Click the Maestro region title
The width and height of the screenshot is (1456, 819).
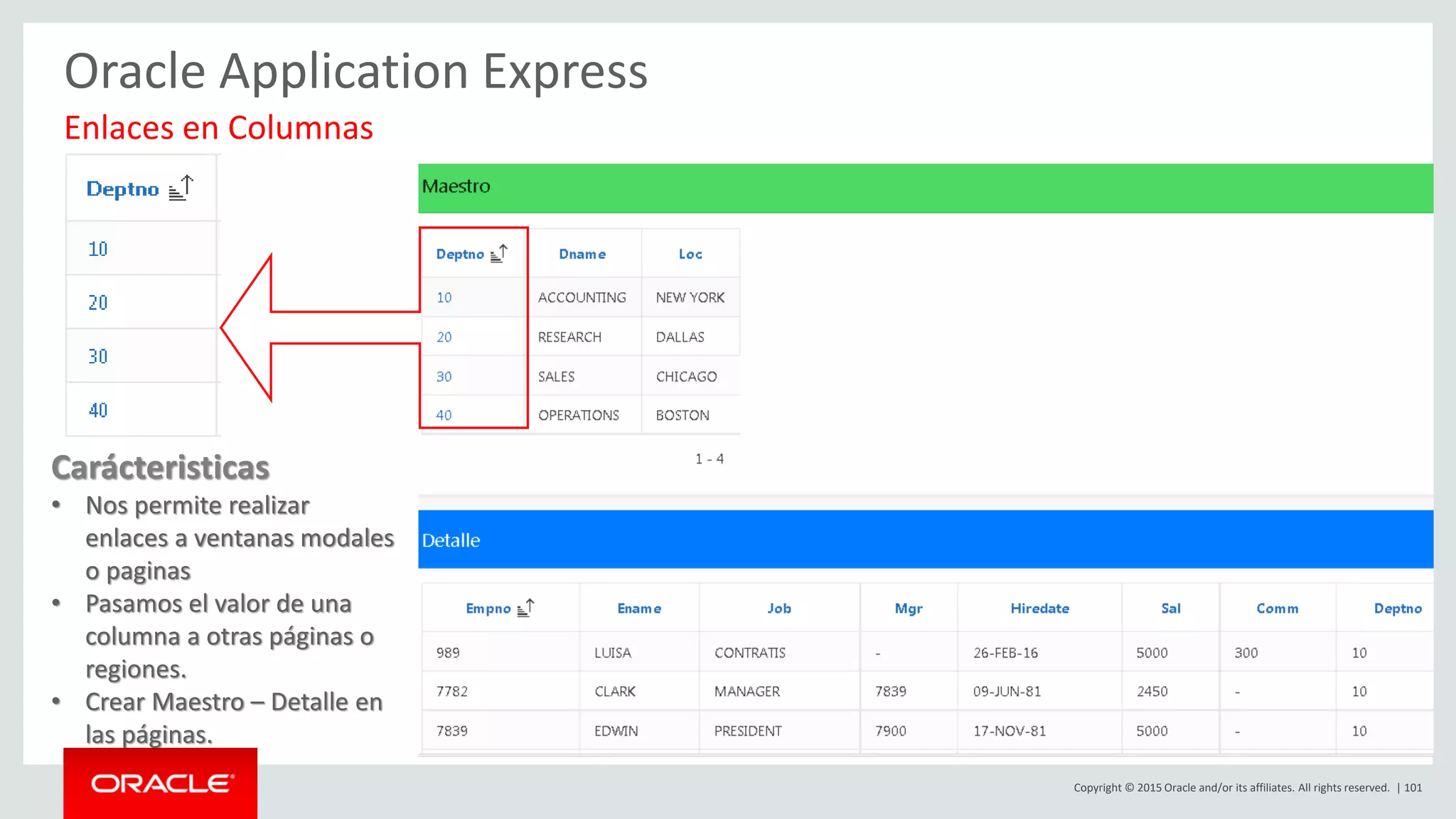click(x=456, y=186)
